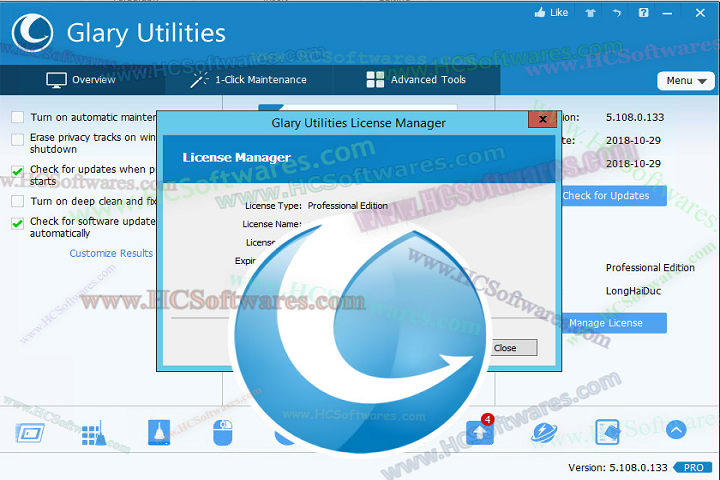Expand bottom toolbar with the up-chevron
This screenshot has height=480, width=720.
[x=676, y=430]
